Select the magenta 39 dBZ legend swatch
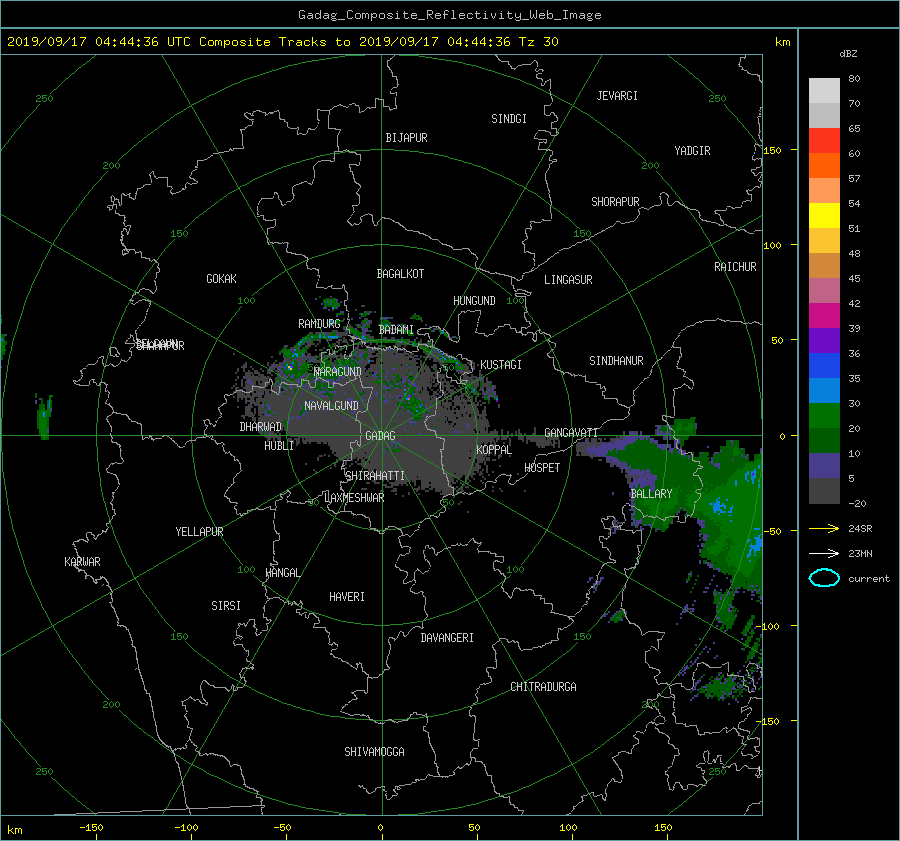900x841 pixels. (x=824, y=316)
